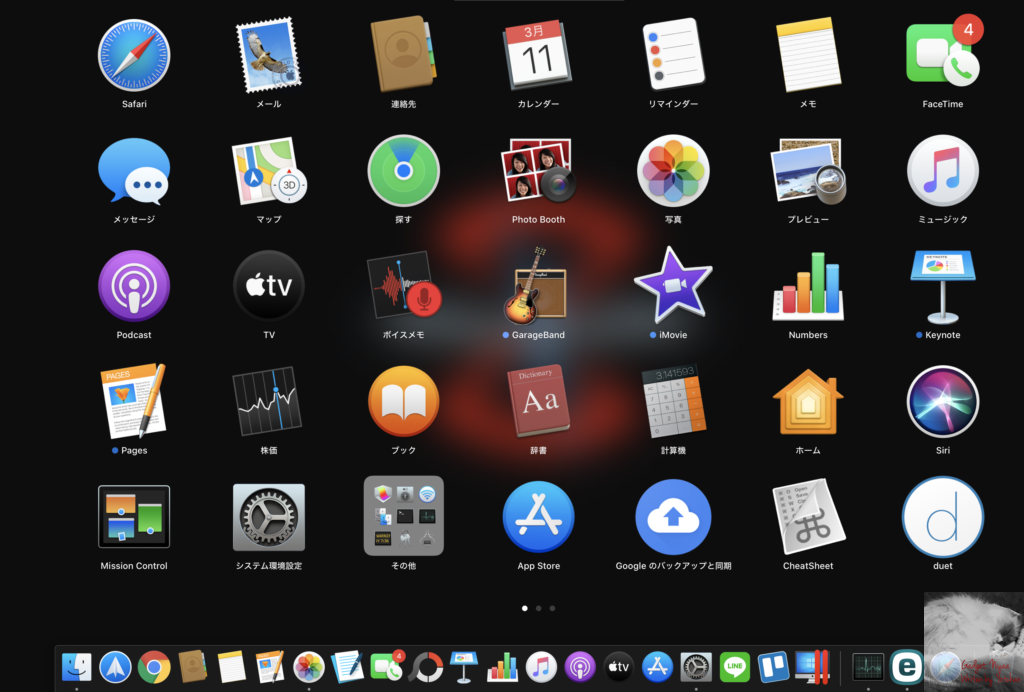Jump to the third Launchpad page dot
Viewport: 1024px width, 692px height.
552,608
